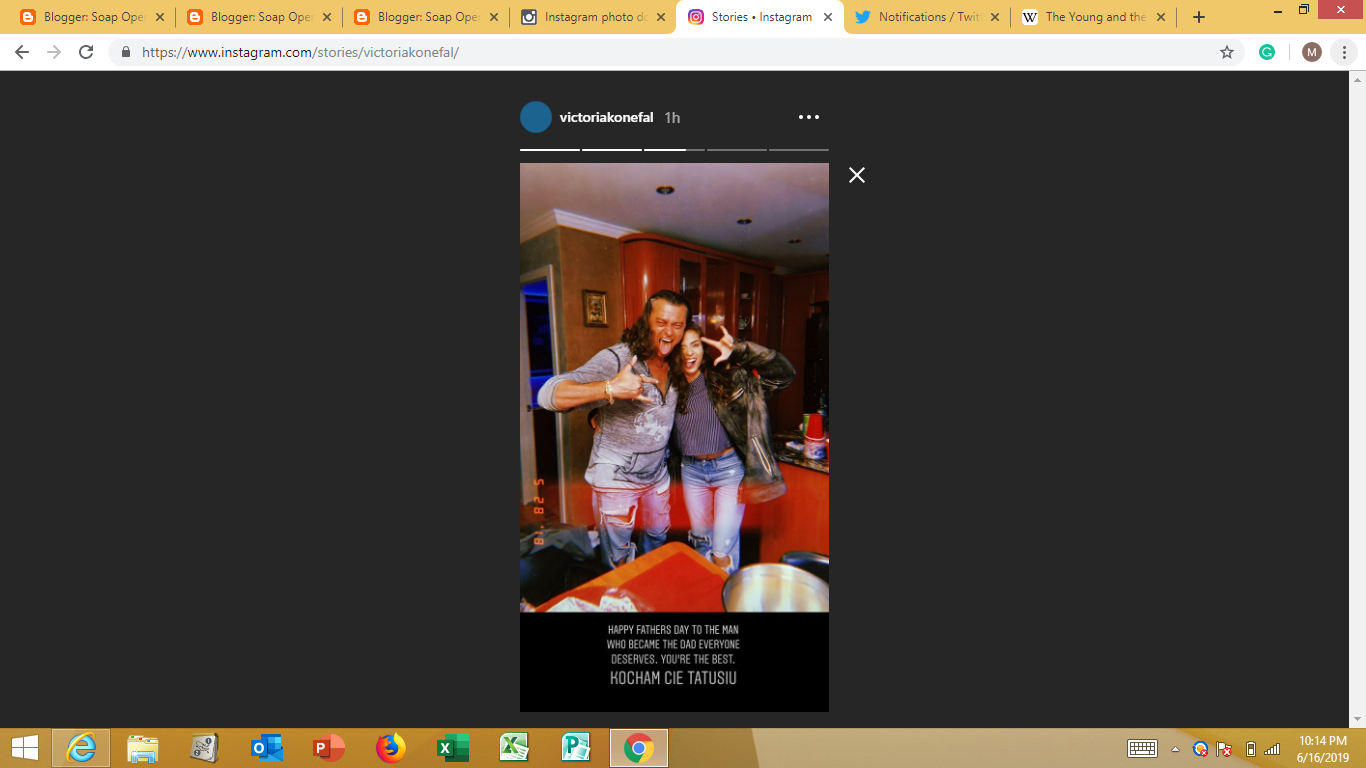View site security lock information
The height and width of the screenshot is (768, 1366).
click(x=126, y=52)
